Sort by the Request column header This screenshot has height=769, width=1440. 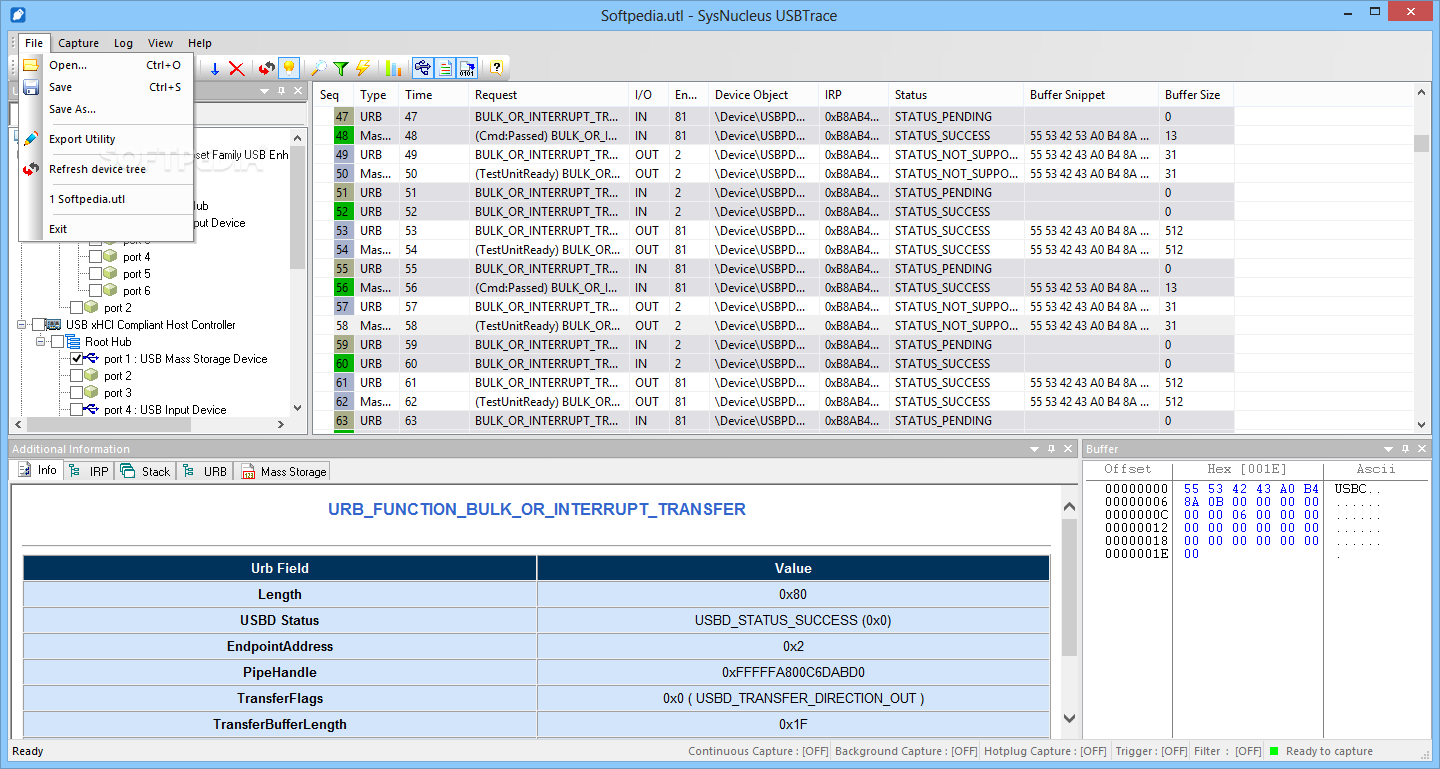click(549, 95)
